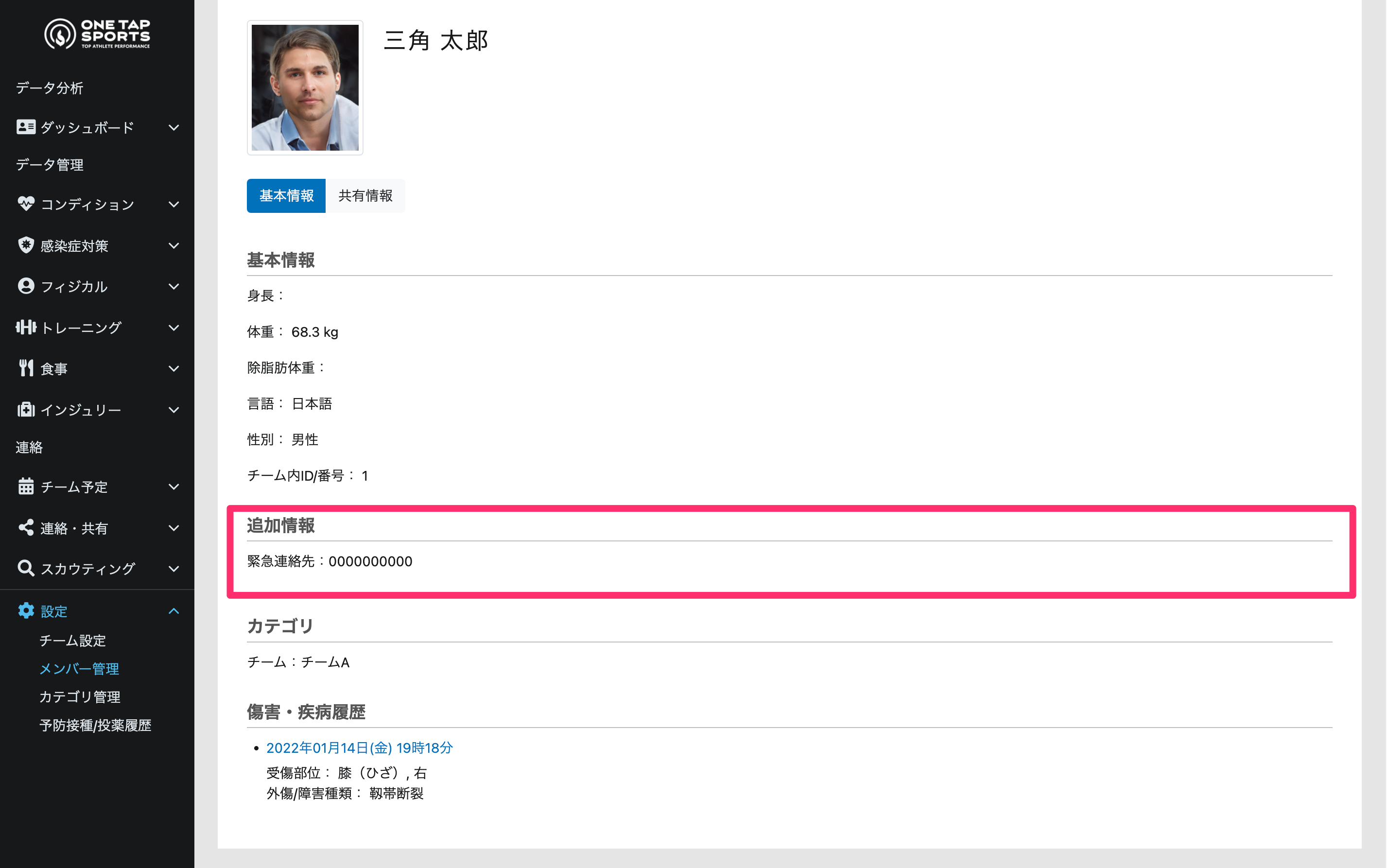
Task: Click the ONE TAP SPORTS logo
Action: tap(97, 34)
